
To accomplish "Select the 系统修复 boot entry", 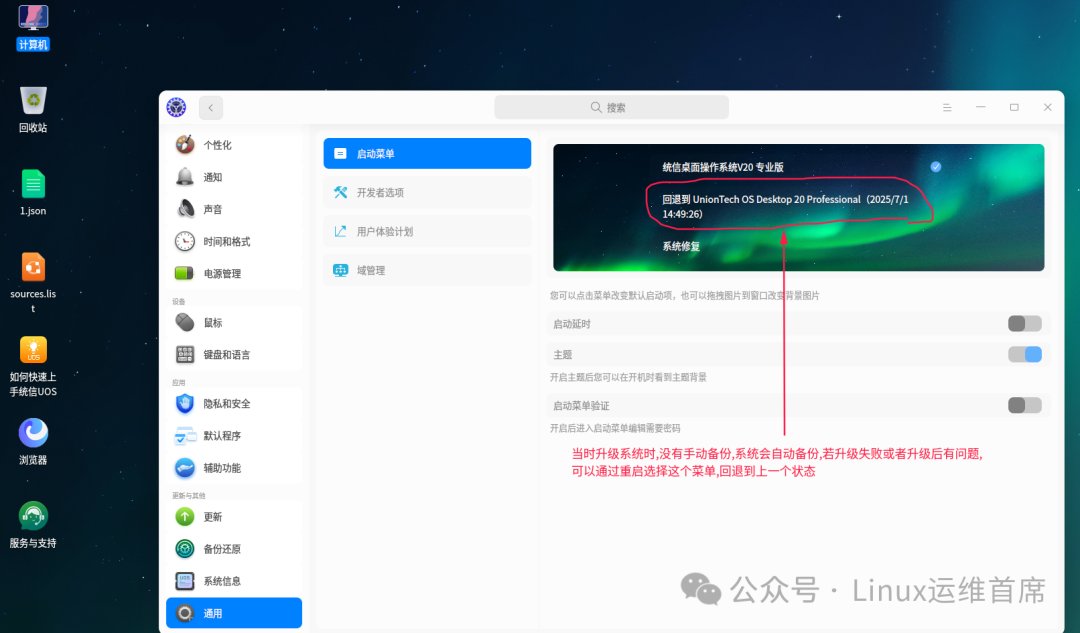I will [681, 247].
